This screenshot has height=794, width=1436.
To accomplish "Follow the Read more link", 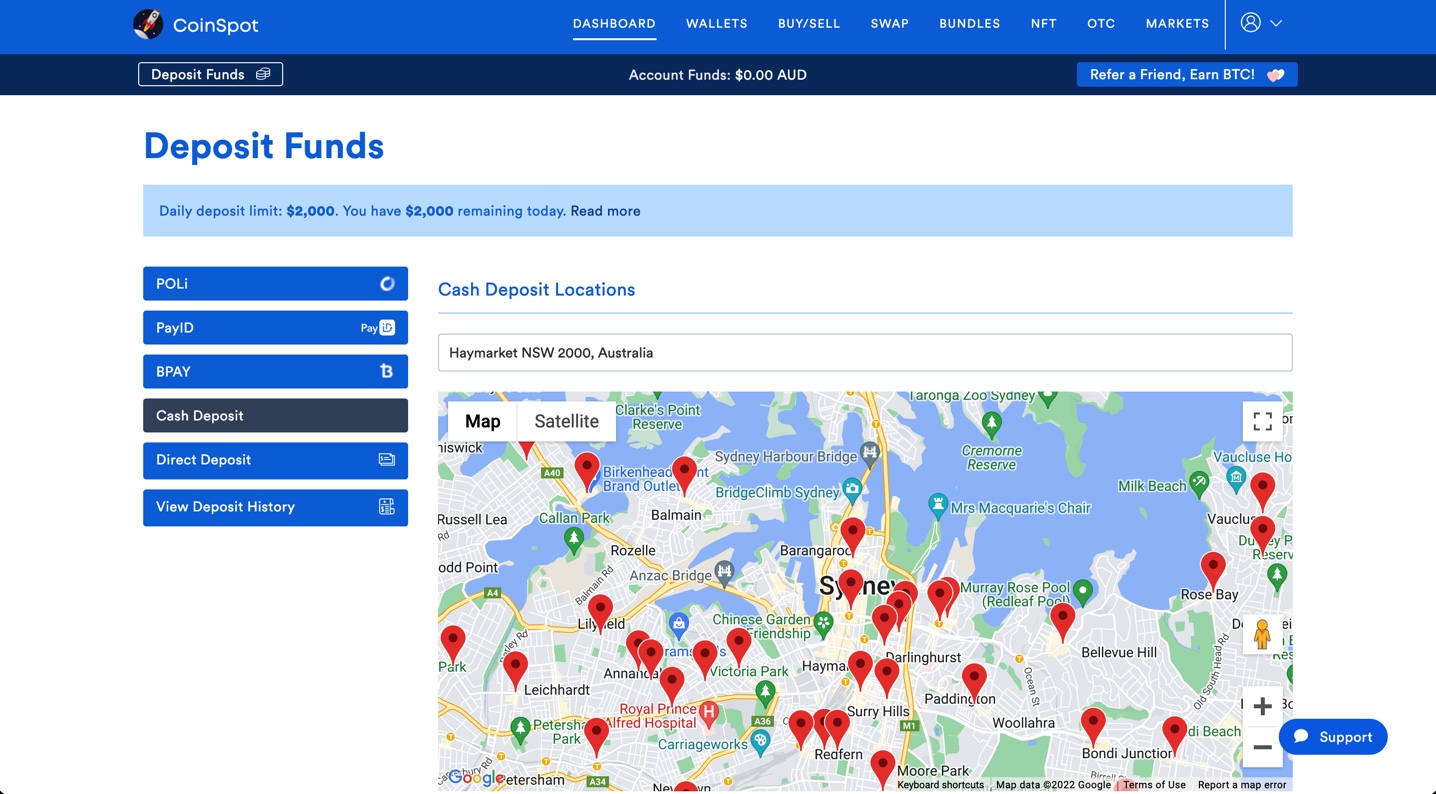I will [x=605, y=211].
